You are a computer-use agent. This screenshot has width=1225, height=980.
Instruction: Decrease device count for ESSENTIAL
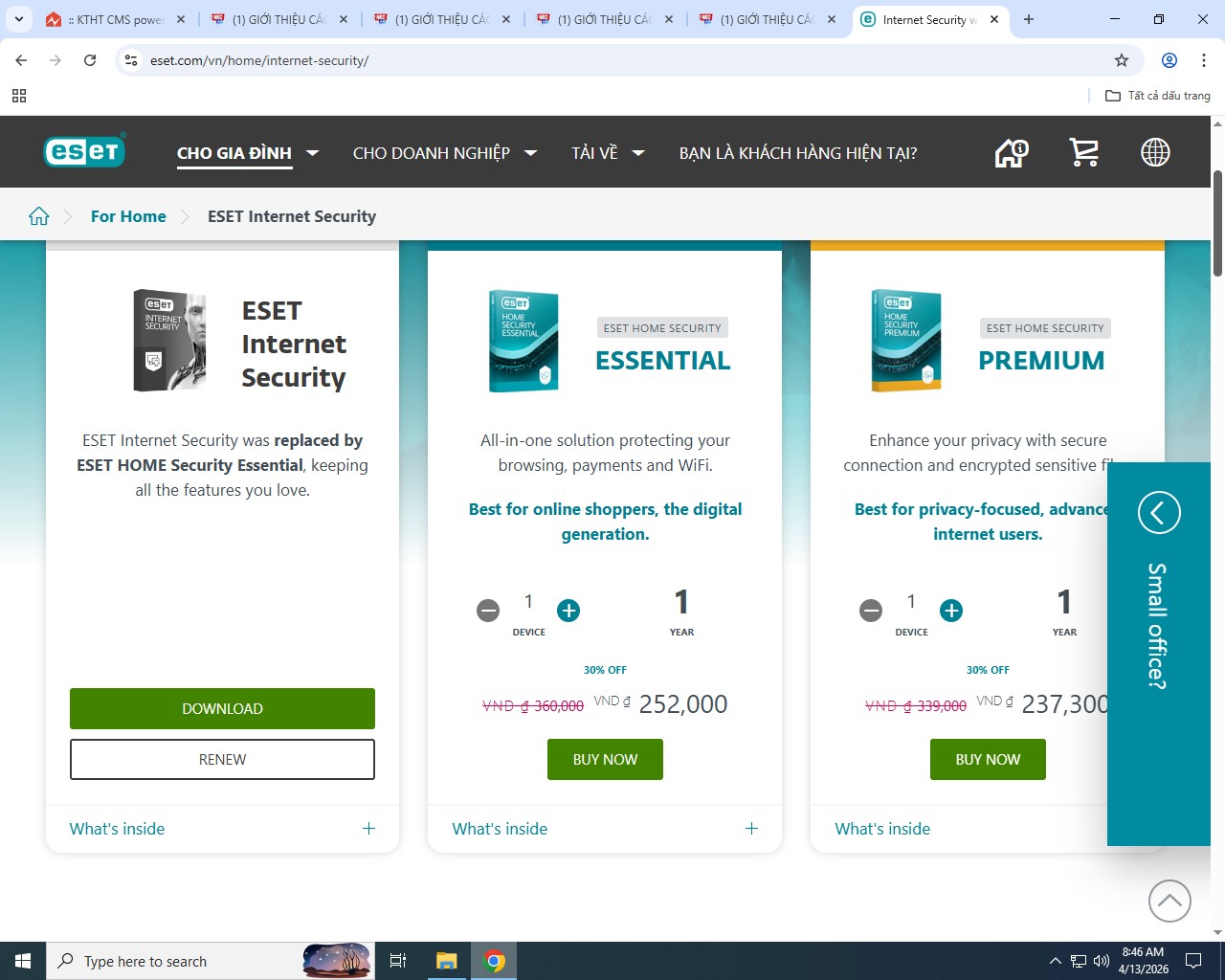pyautogui.click(x=488, y=611)
